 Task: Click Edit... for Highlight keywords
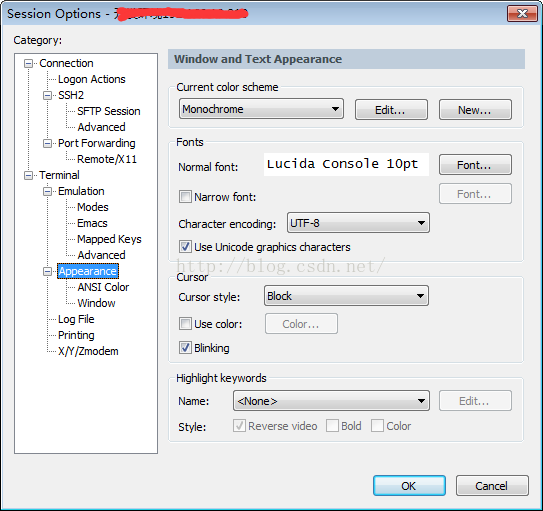(x=475, y=401)
